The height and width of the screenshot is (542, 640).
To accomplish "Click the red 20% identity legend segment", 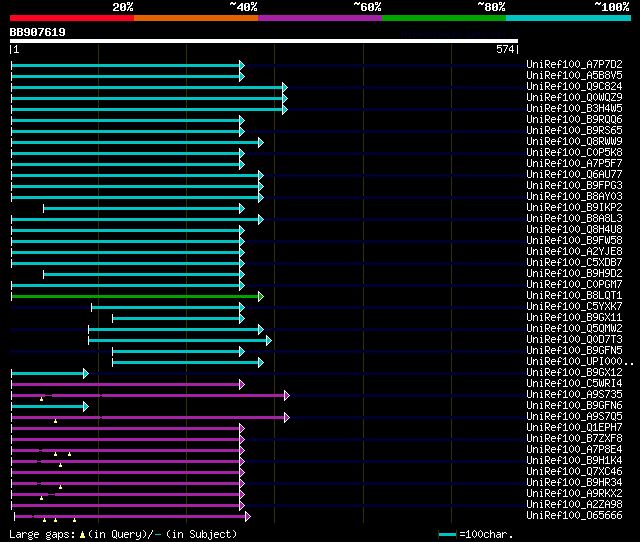I will coord(72,18).
